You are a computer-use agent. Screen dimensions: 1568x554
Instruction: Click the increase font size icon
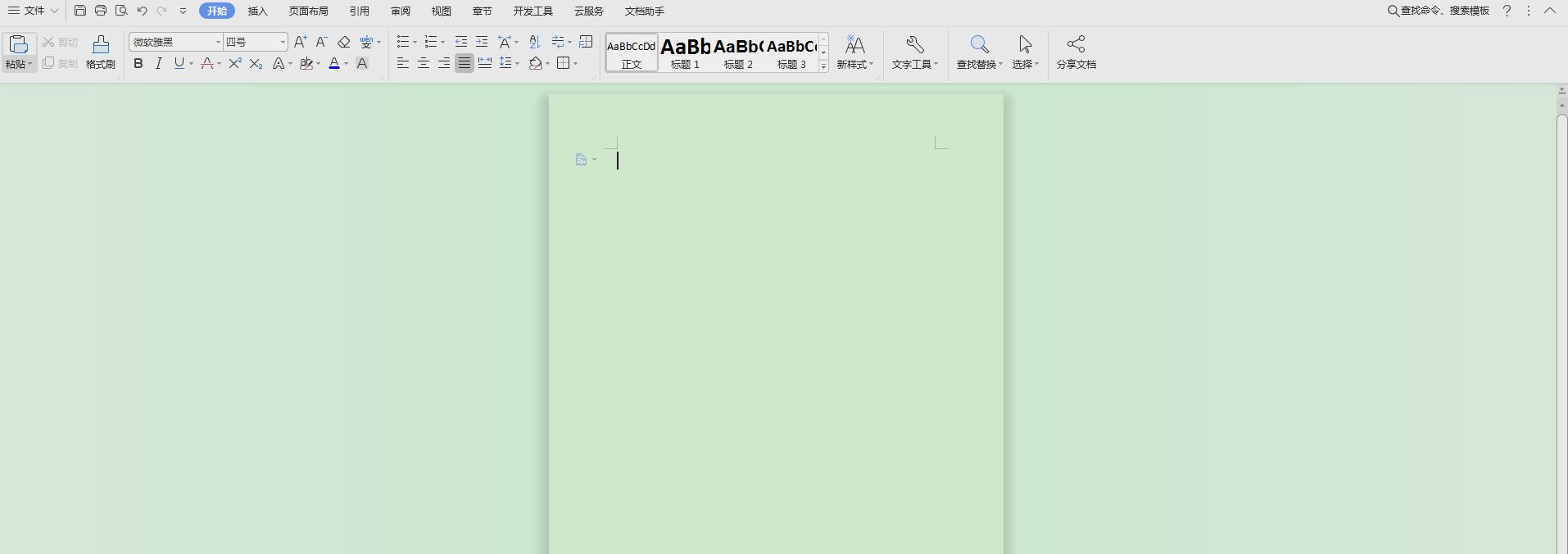pyautogui.click(x=300, y=42)
